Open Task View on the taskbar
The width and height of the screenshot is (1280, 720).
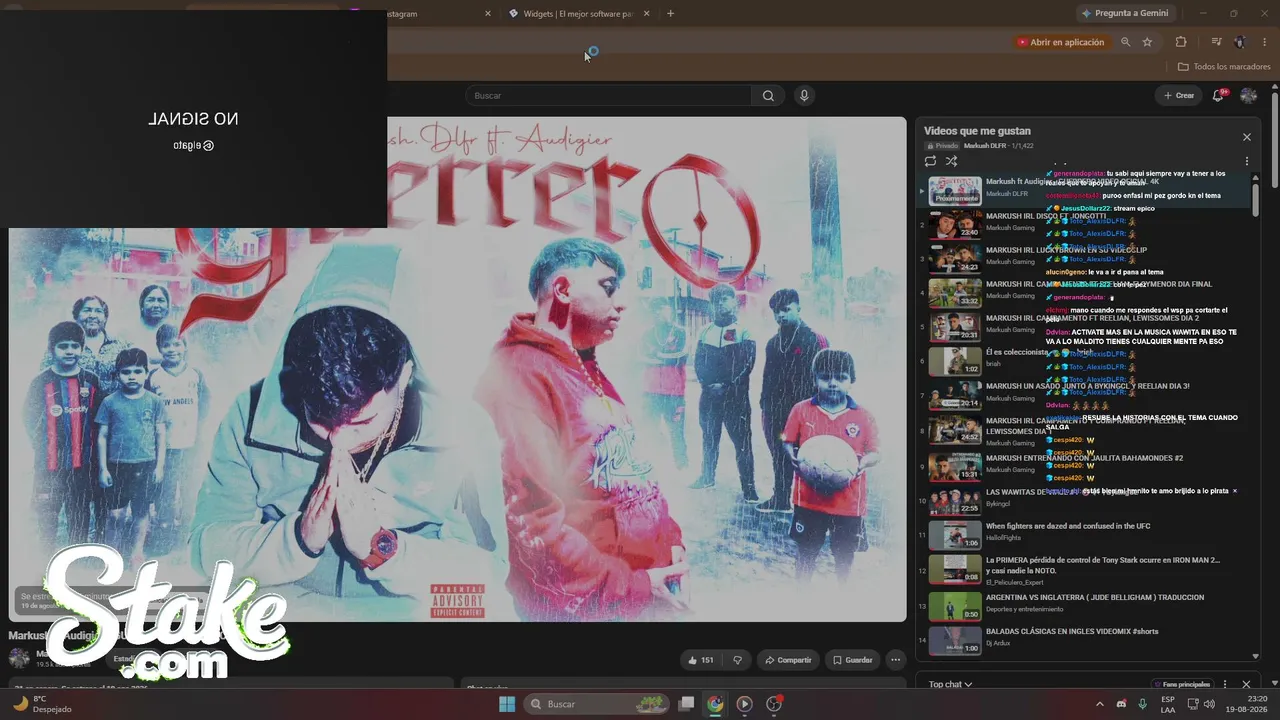pyautogui.click(x=686, y=704)
